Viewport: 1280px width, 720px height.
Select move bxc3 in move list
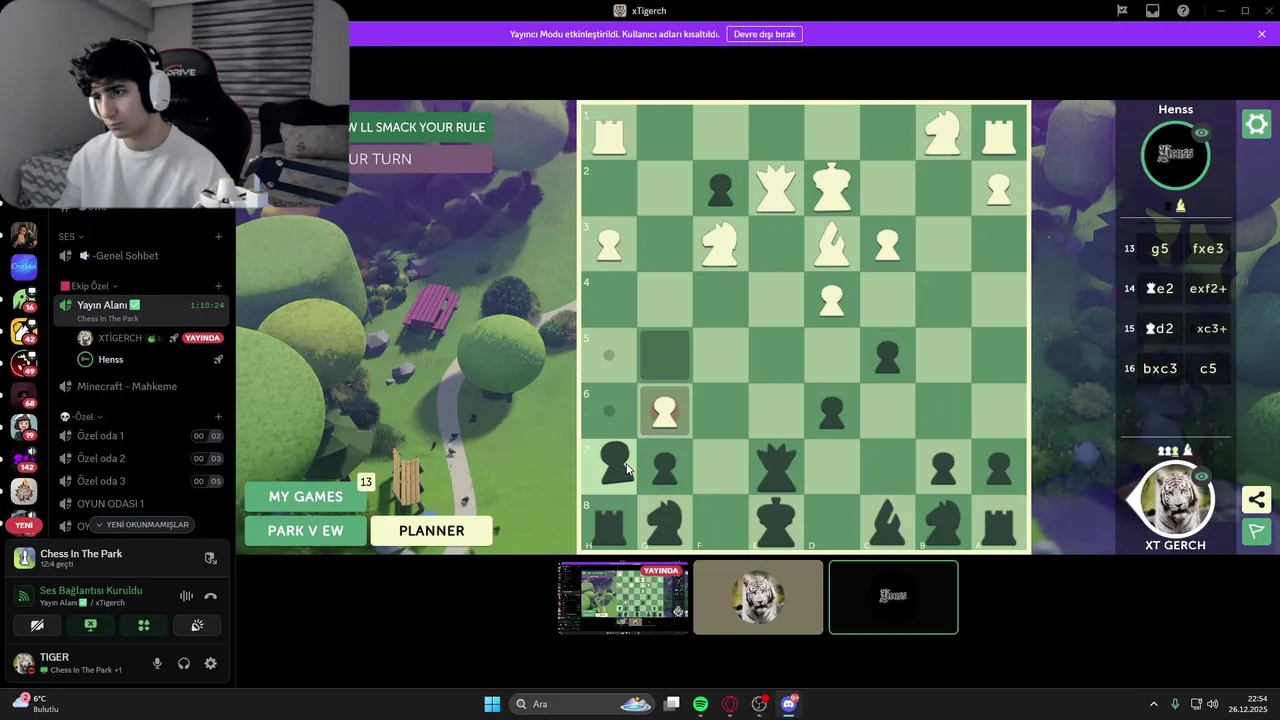pyautogui.click(x=1160, y=369)
